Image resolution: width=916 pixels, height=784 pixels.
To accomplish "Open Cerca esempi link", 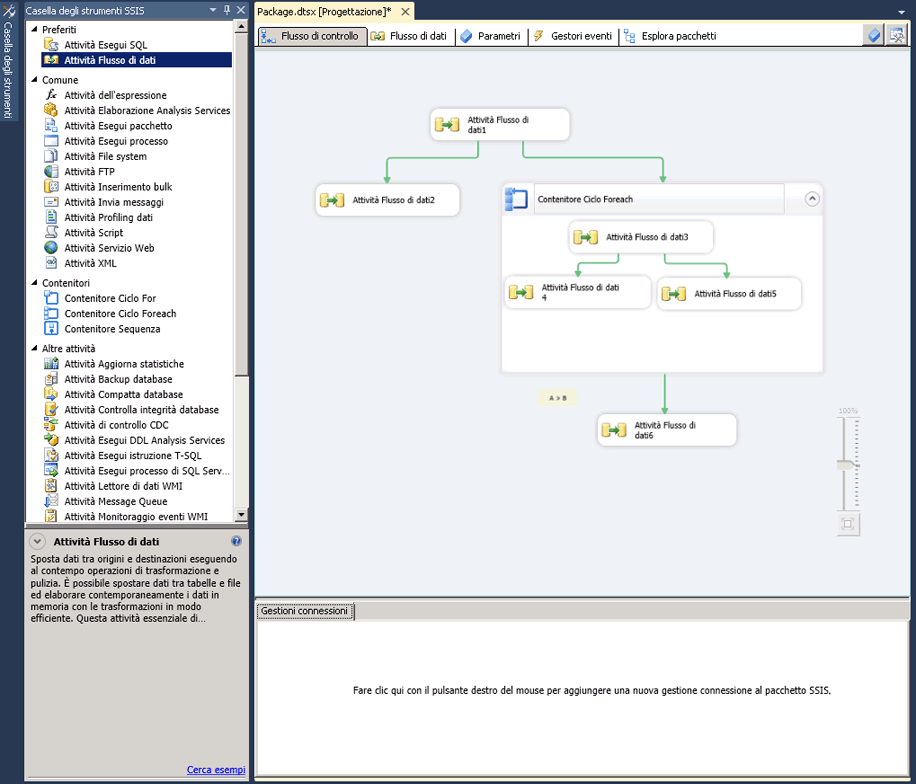I will (216, 769).
